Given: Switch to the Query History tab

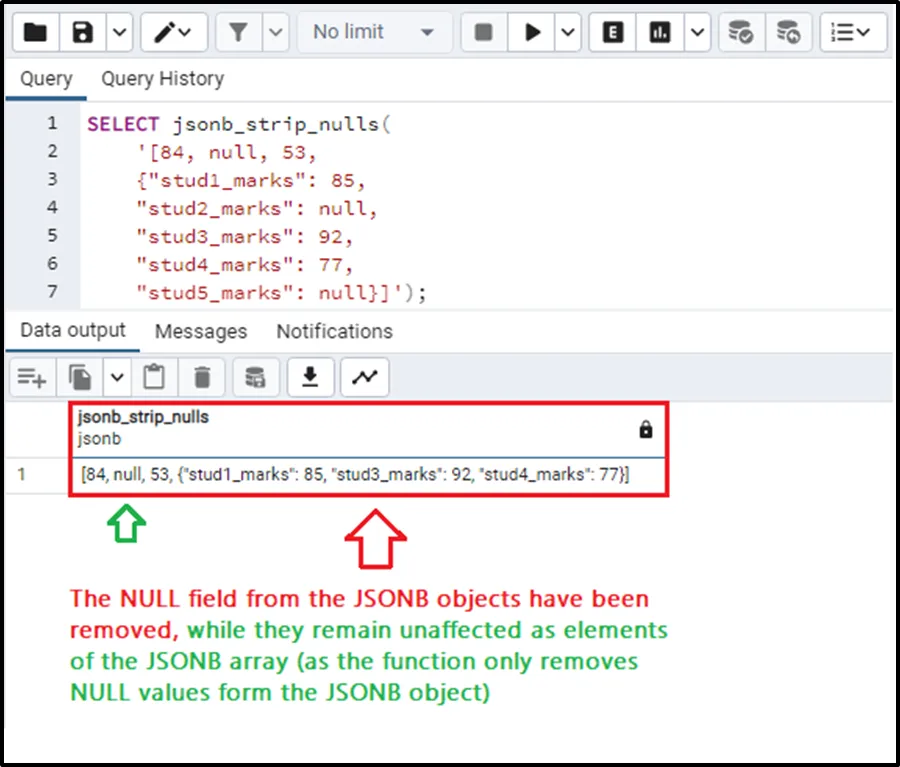Looking at the screenshot, I should (x=162, y=79).
